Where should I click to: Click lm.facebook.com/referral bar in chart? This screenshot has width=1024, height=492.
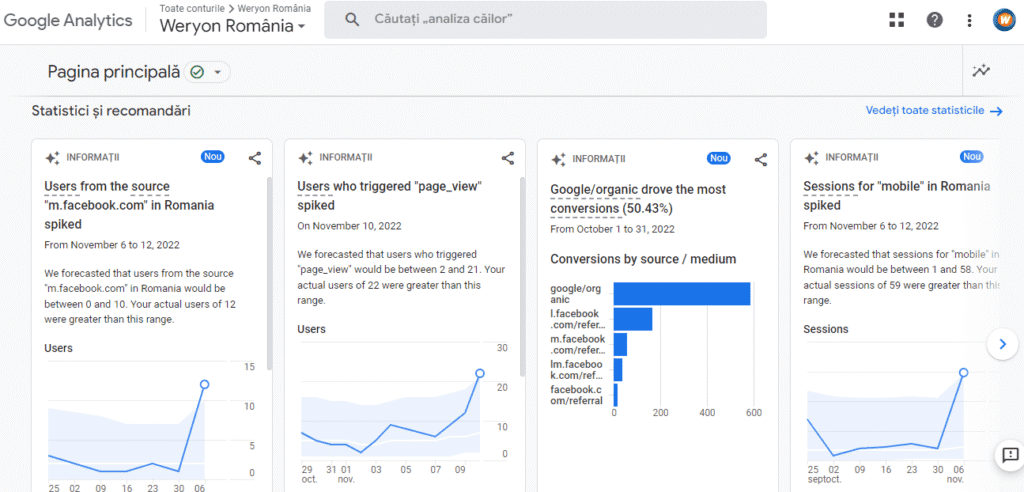click(618, 370)
